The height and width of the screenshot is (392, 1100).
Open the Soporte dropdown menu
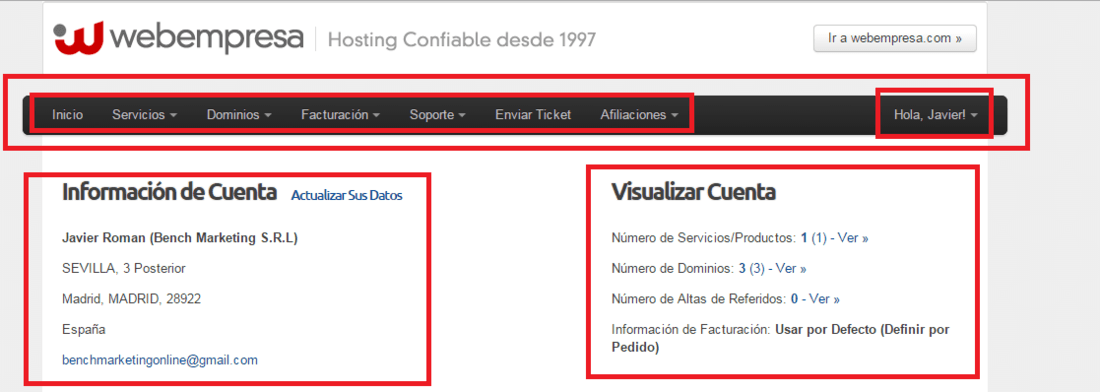pyautogui.click(x=438, y=115)
